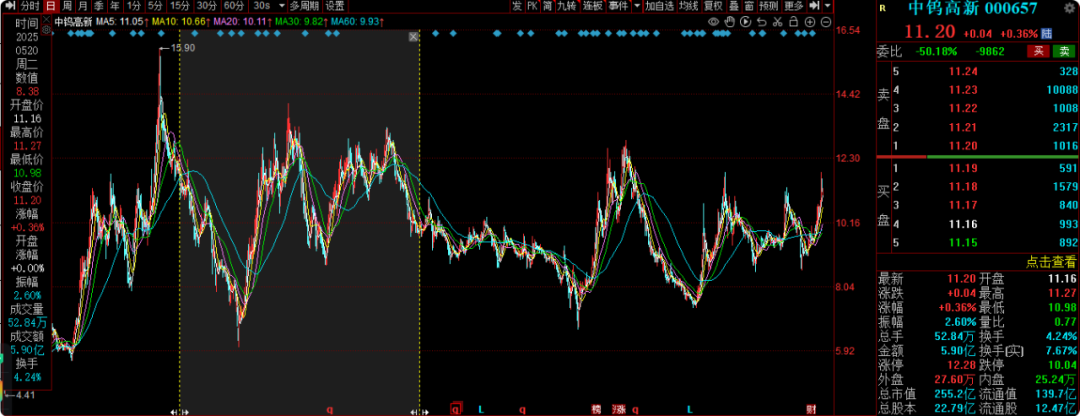
Task: Select the 季 quarterly period tab
Action: coord(99,6)
